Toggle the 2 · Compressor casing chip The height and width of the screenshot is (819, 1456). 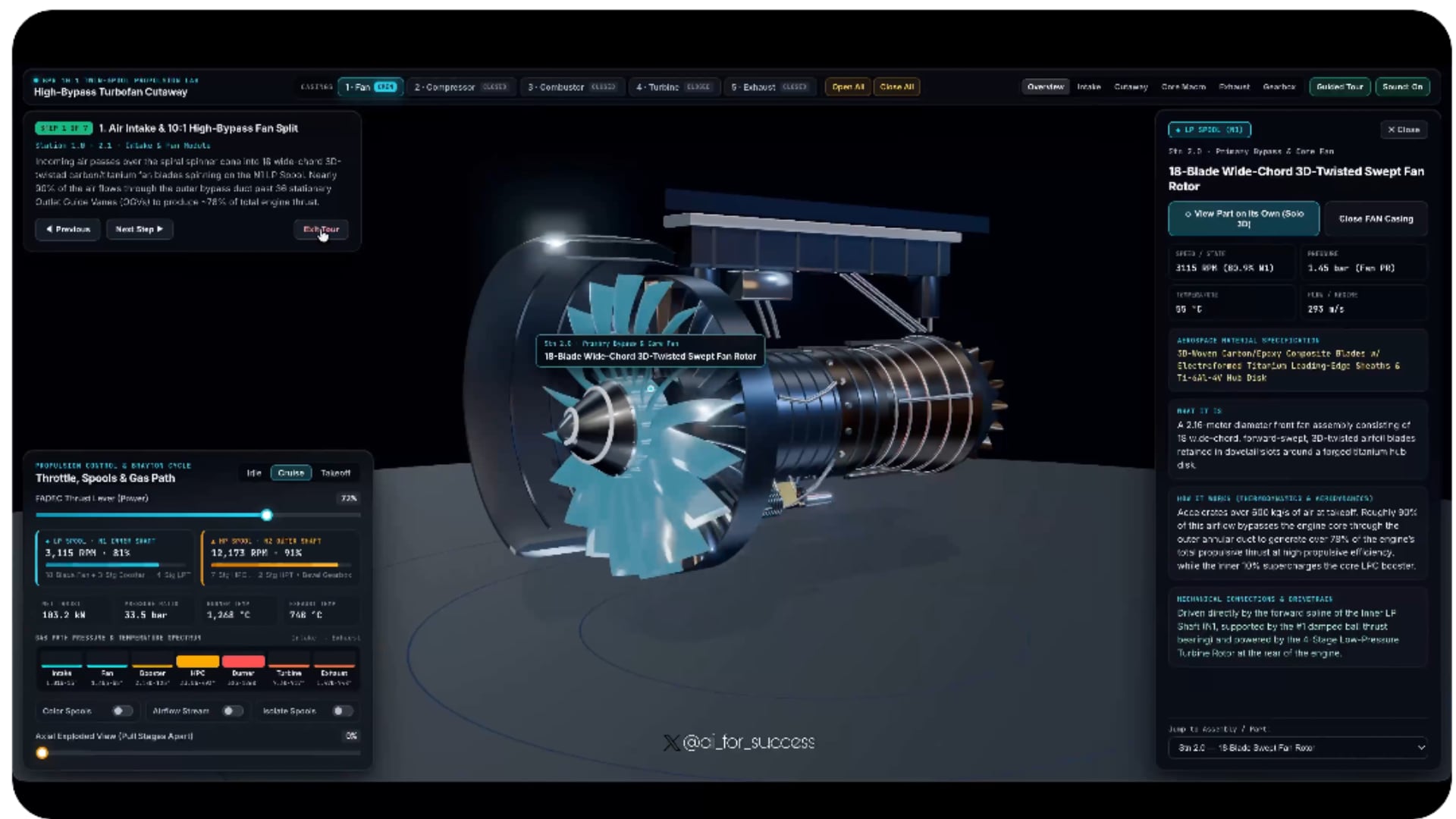coord(460,87)
